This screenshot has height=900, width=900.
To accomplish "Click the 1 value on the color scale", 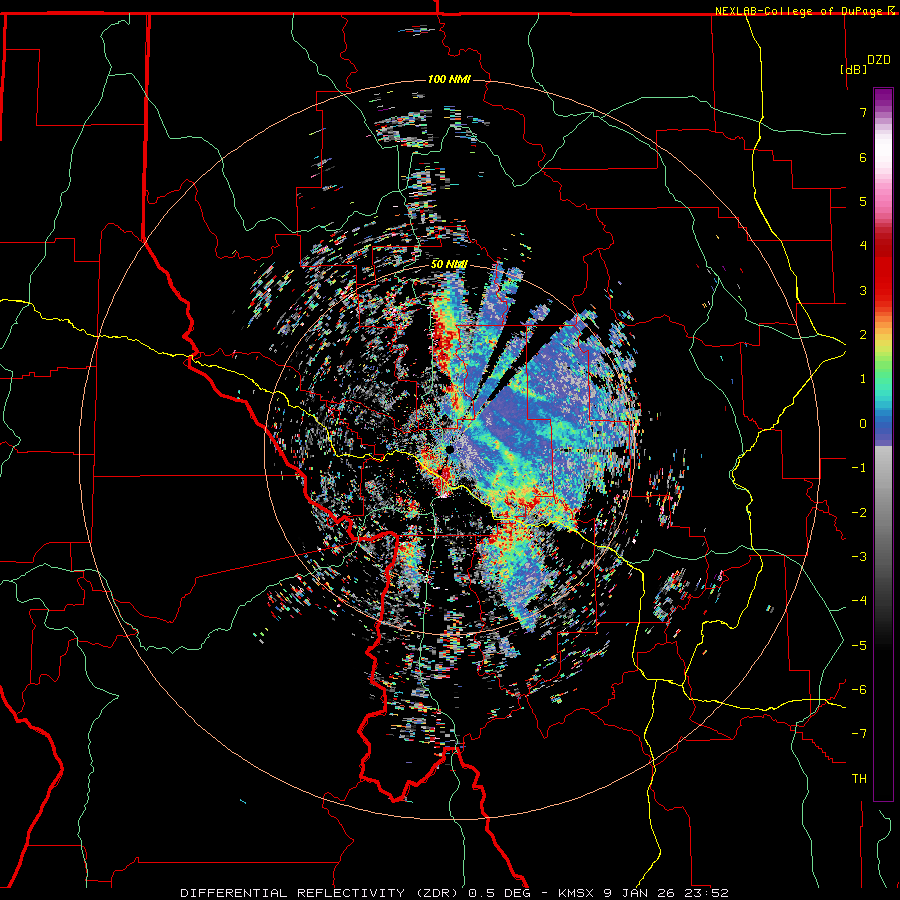I will pos(863,379).
